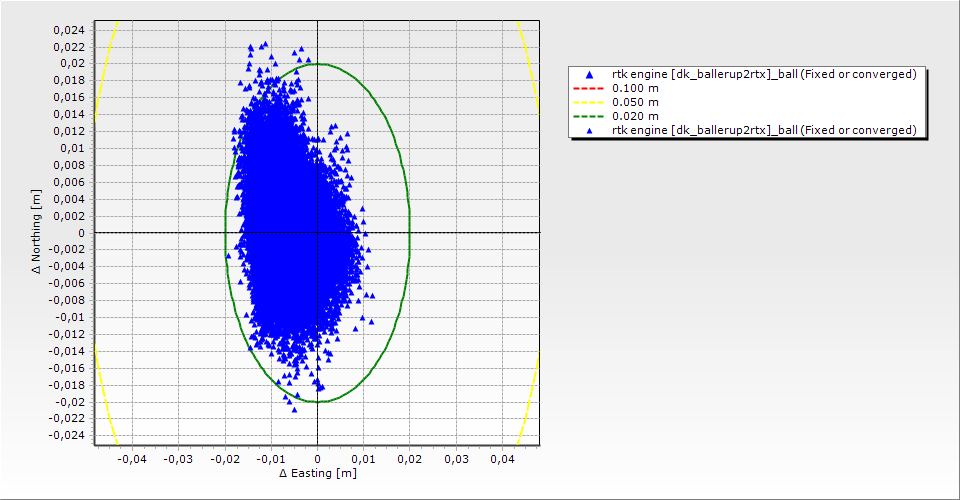Click the -0,006 label on the northing axis
Image resolution: width=960 pixels, height=500 pixels.
coord(67,283)
